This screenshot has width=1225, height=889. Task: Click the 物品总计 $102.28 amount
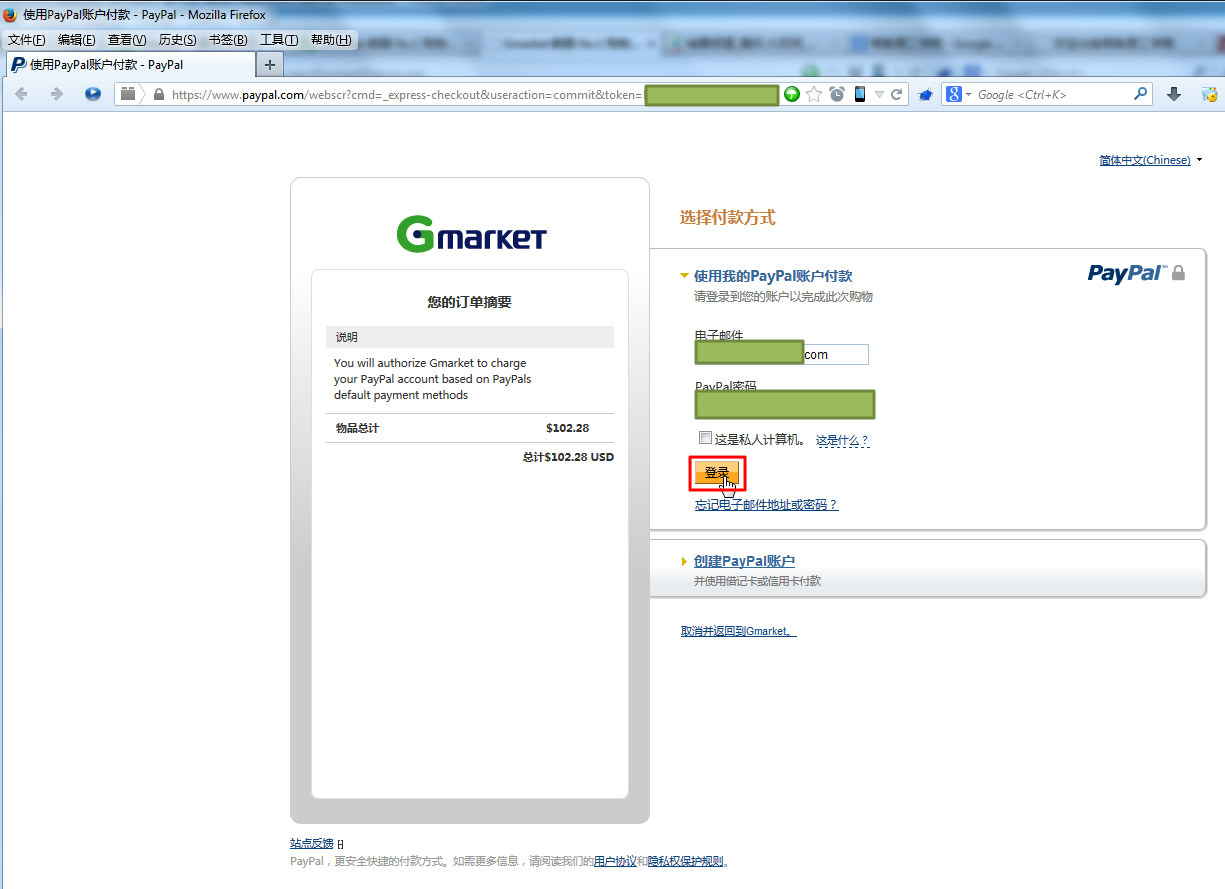pos(567,428)
